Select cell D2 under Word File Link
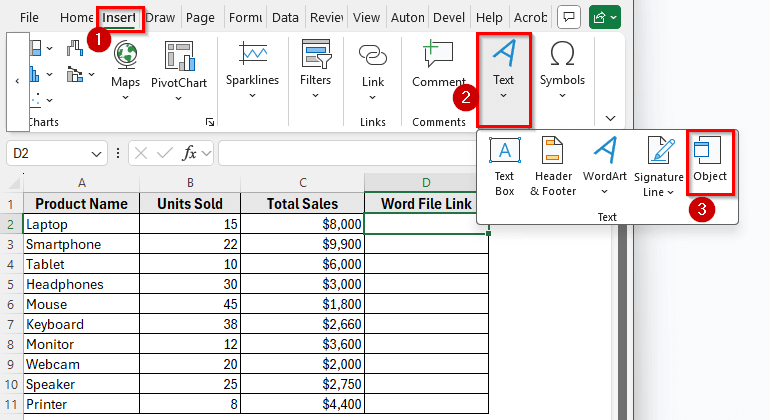This screenshot has width=770, height=420. [426, 224]
